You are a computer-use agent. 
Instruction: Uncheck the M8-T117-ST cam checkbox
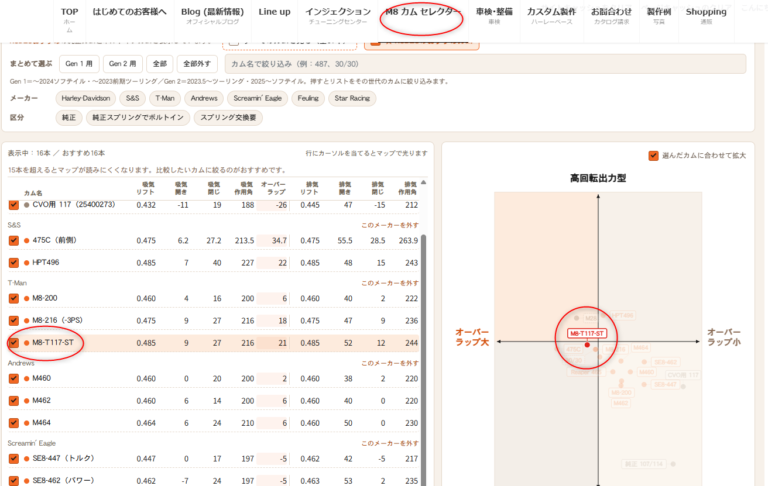14,342
